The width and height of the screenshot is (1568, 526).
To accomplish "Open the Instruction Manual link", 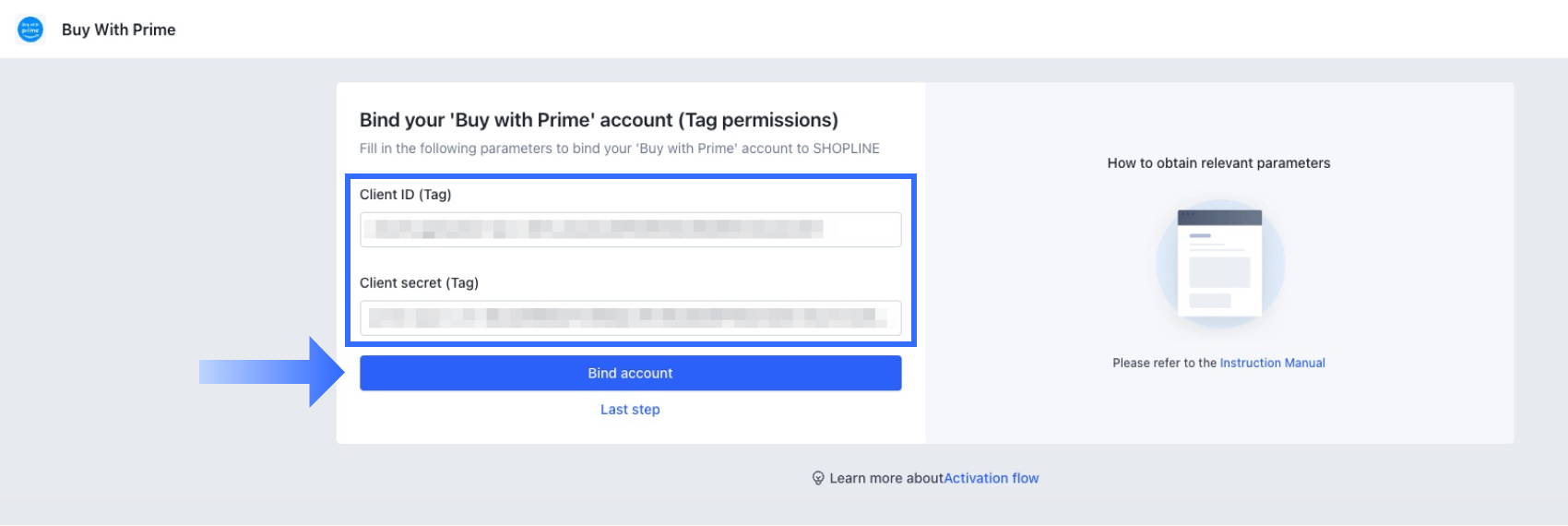I will (1272, 363).
